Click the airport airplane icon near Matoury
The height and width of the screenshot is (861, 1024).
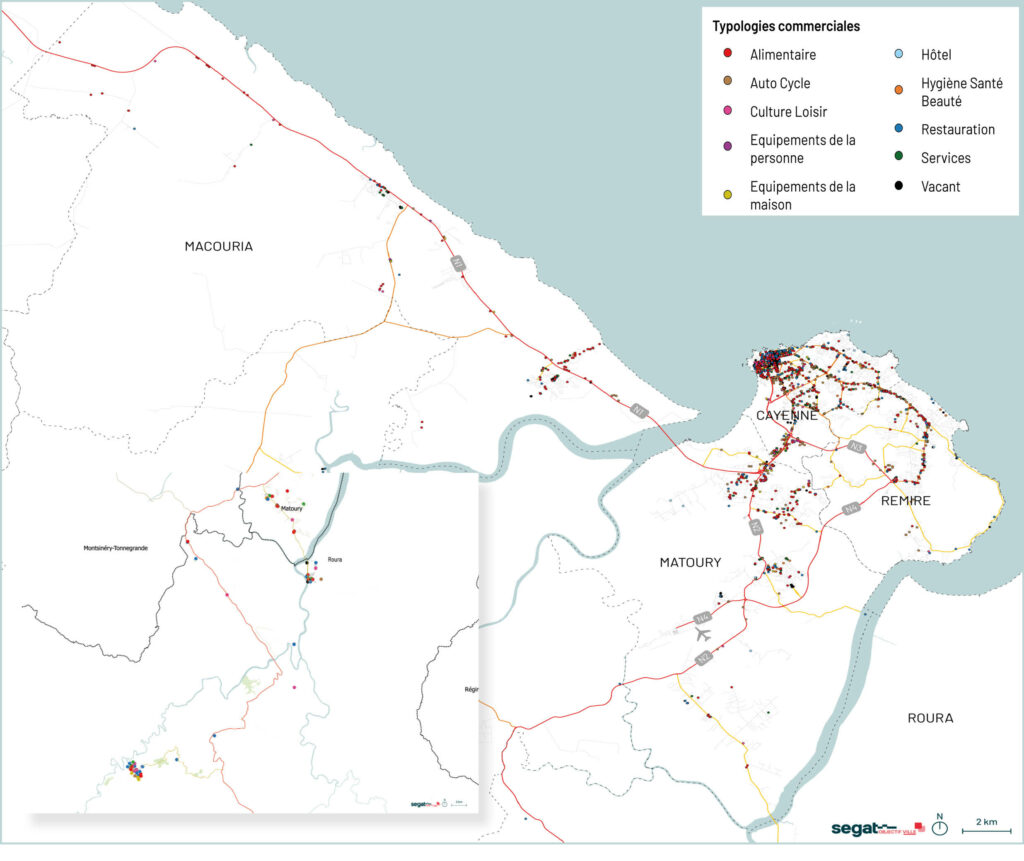tap(702, 634)
